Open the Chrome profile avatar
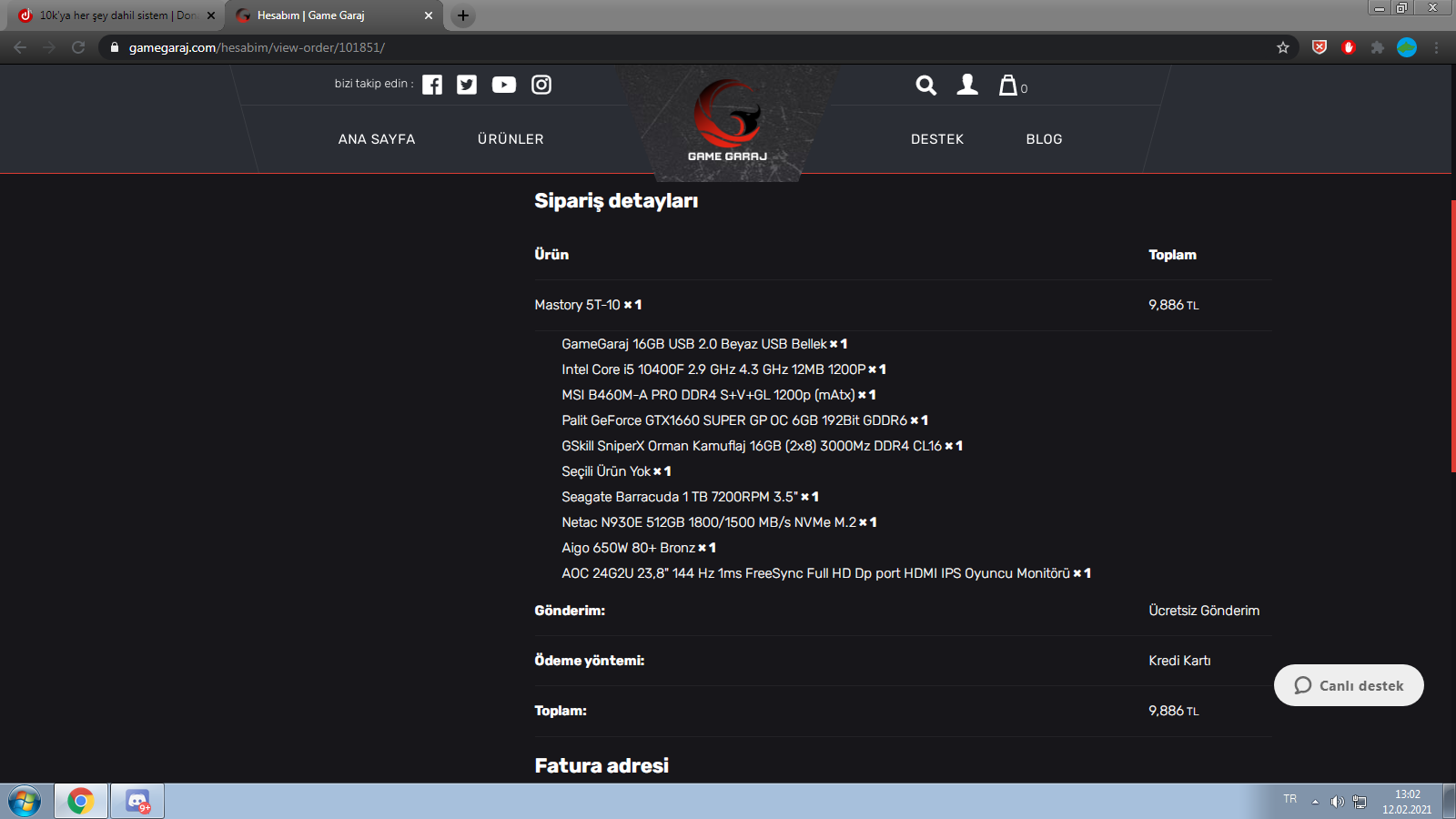The image size is (1456, 819). (x=1407, y=47)
